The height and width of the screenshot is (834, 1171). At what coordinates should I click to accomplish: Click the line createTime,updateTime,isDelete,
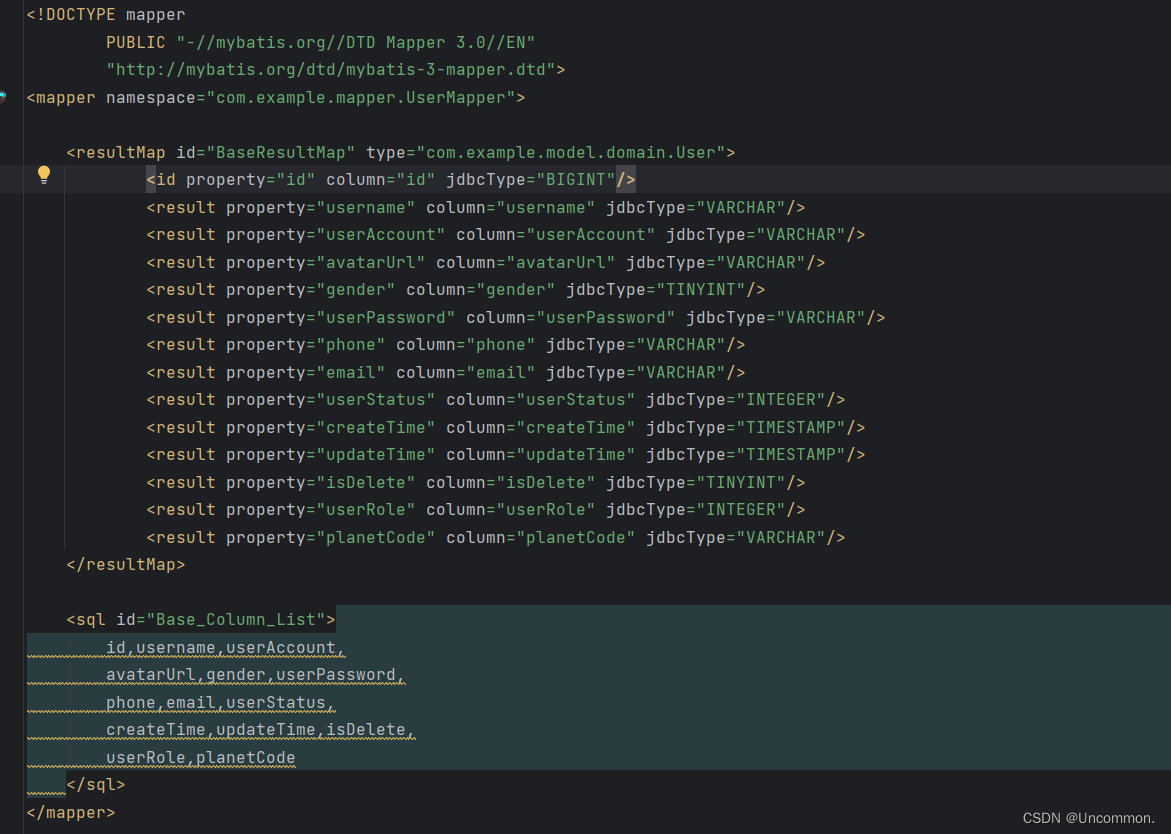[x=261, y=729]
